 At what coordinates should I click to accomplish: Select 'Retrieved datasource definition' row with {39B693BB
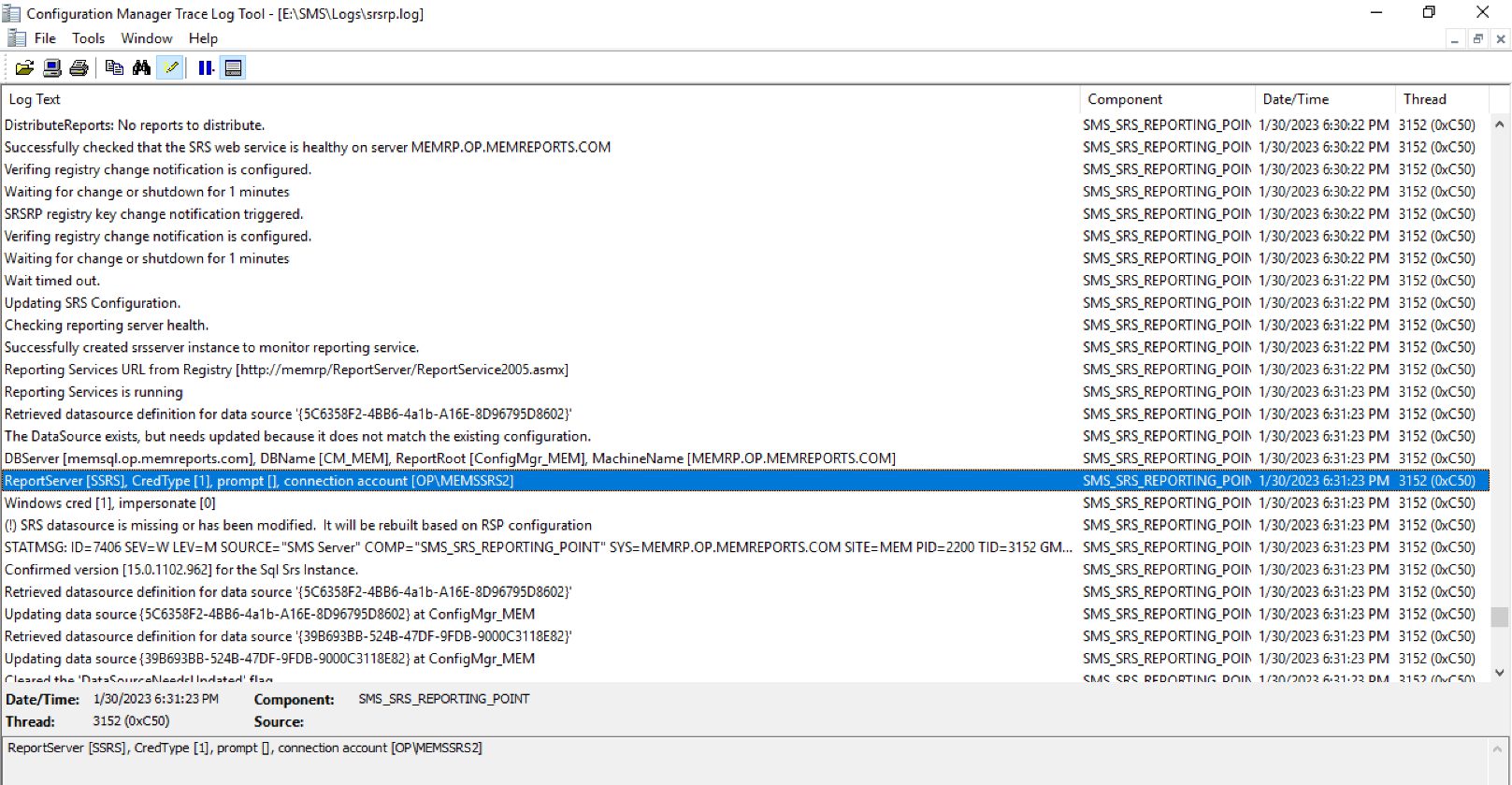click(745, 636)
